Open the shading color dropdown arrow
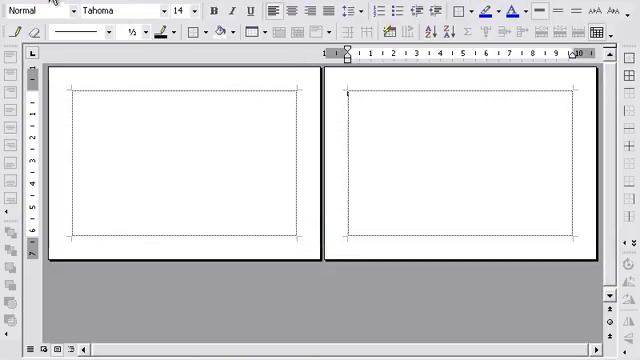This screenshot has width=640, height=360. (x=233, y=32)
